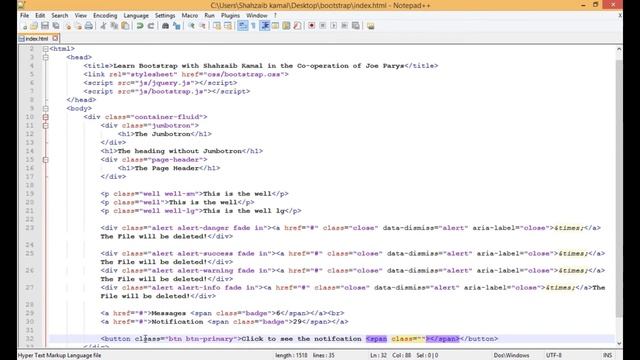Click the Paste clipboard icon
Screen dimensions: 640x360
[x=125, y=26]
